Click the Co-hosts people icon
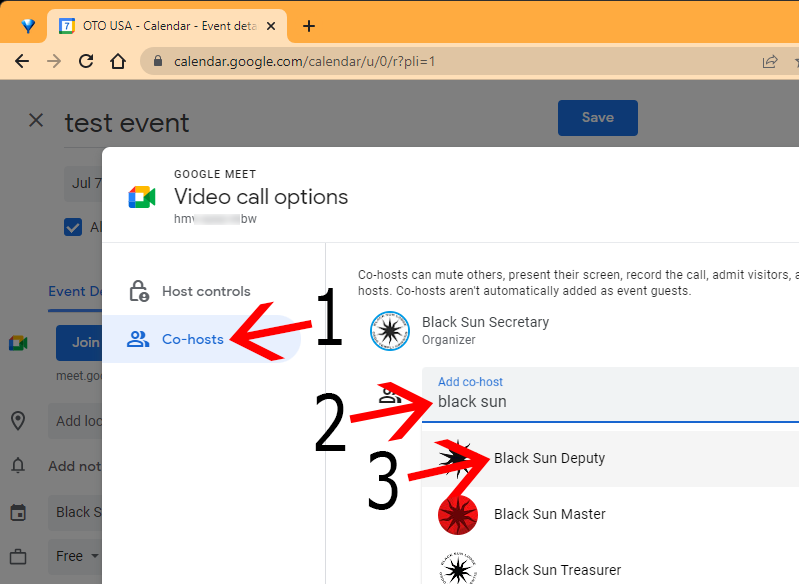The height and width of the screenshot is (584, 799). click(138, 339)
